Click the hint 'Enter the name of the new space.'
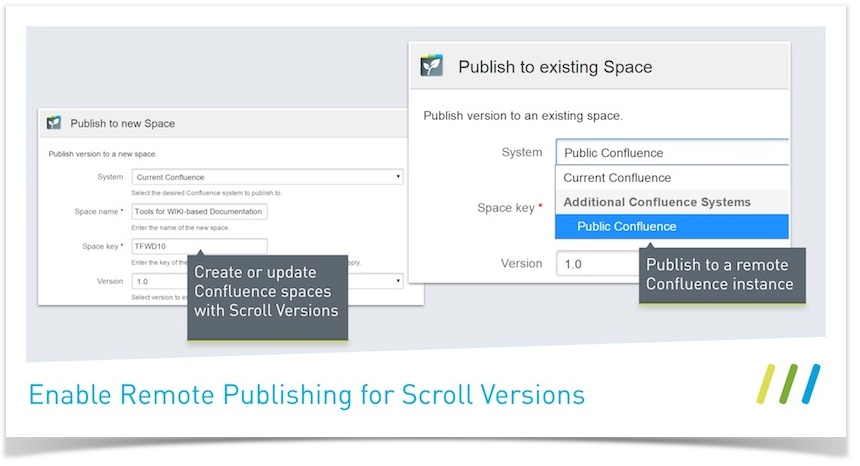This screenshot has height=466, width=860. [180, 228]
